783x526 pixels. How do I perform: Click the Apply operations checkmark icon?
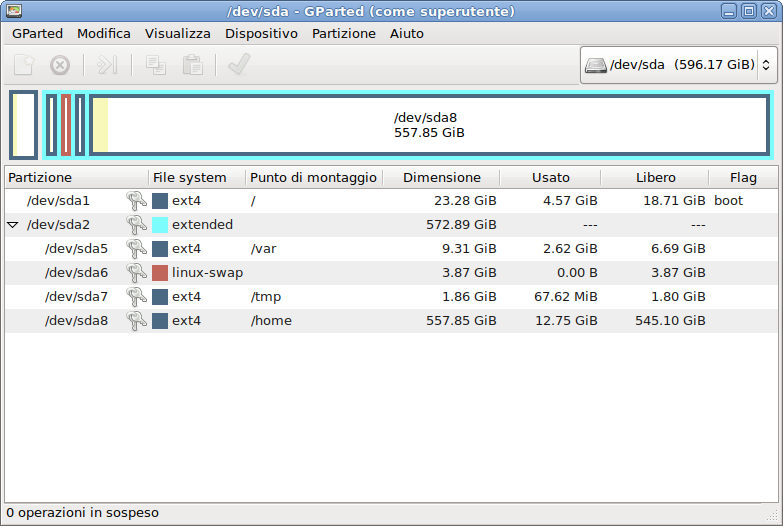(239, 65)
